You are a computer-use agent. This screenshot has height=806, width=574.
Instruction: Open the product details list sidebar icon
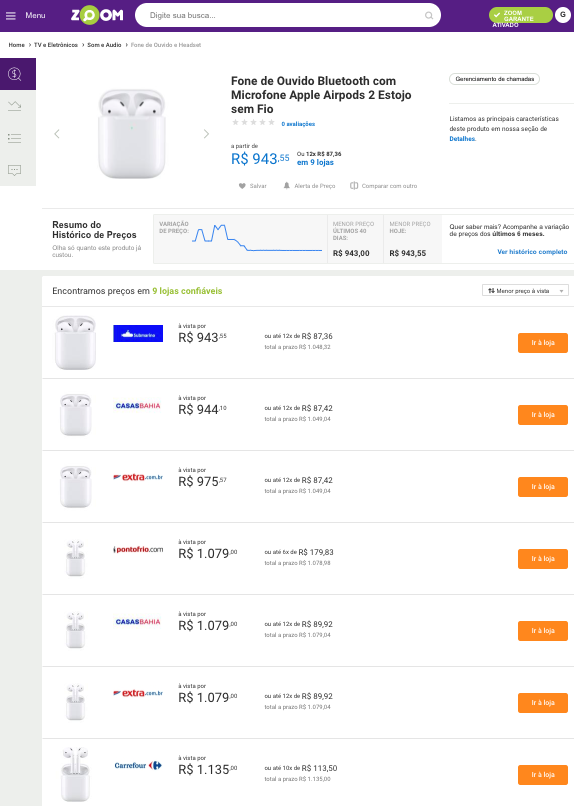point(15,138)
